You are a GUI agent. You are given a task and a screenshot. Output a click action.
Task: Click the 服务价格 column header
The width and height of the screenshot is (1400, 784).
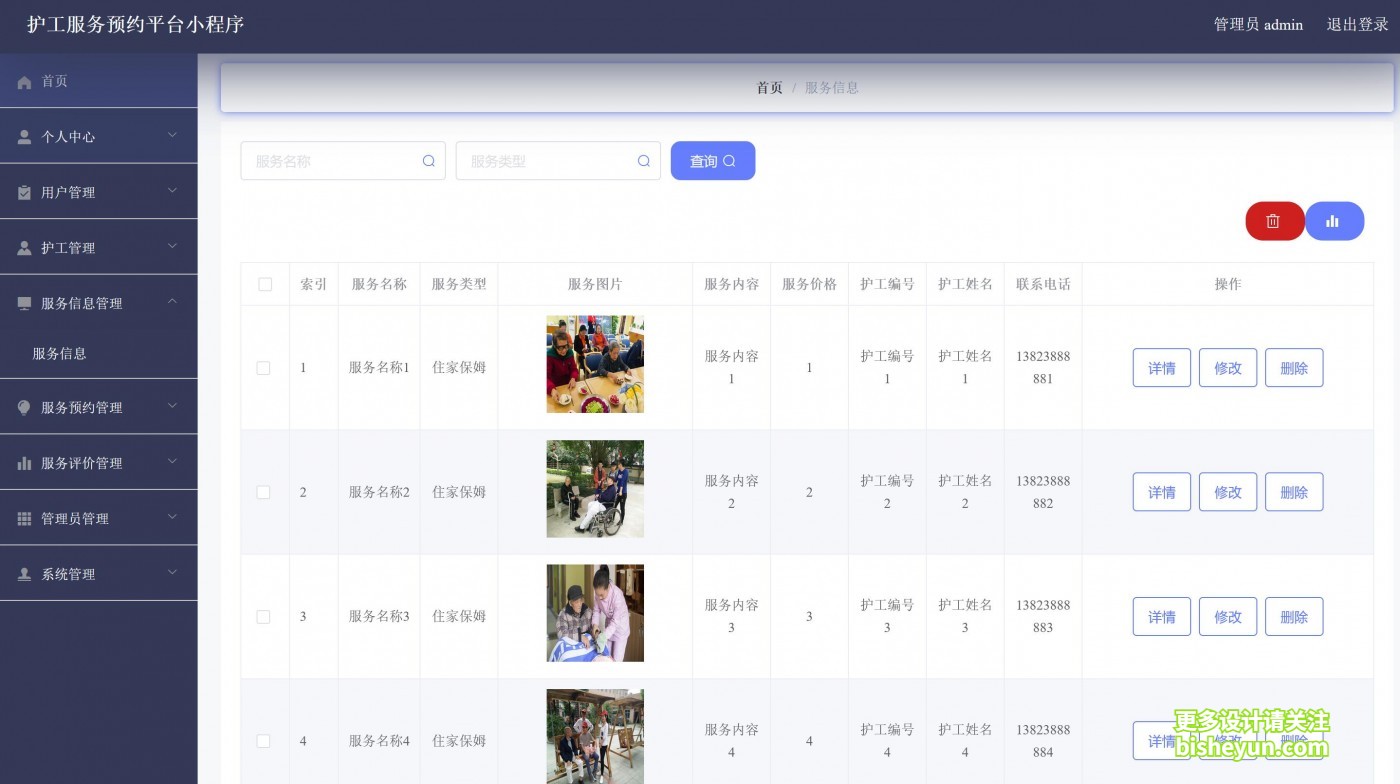pos(809,284)
